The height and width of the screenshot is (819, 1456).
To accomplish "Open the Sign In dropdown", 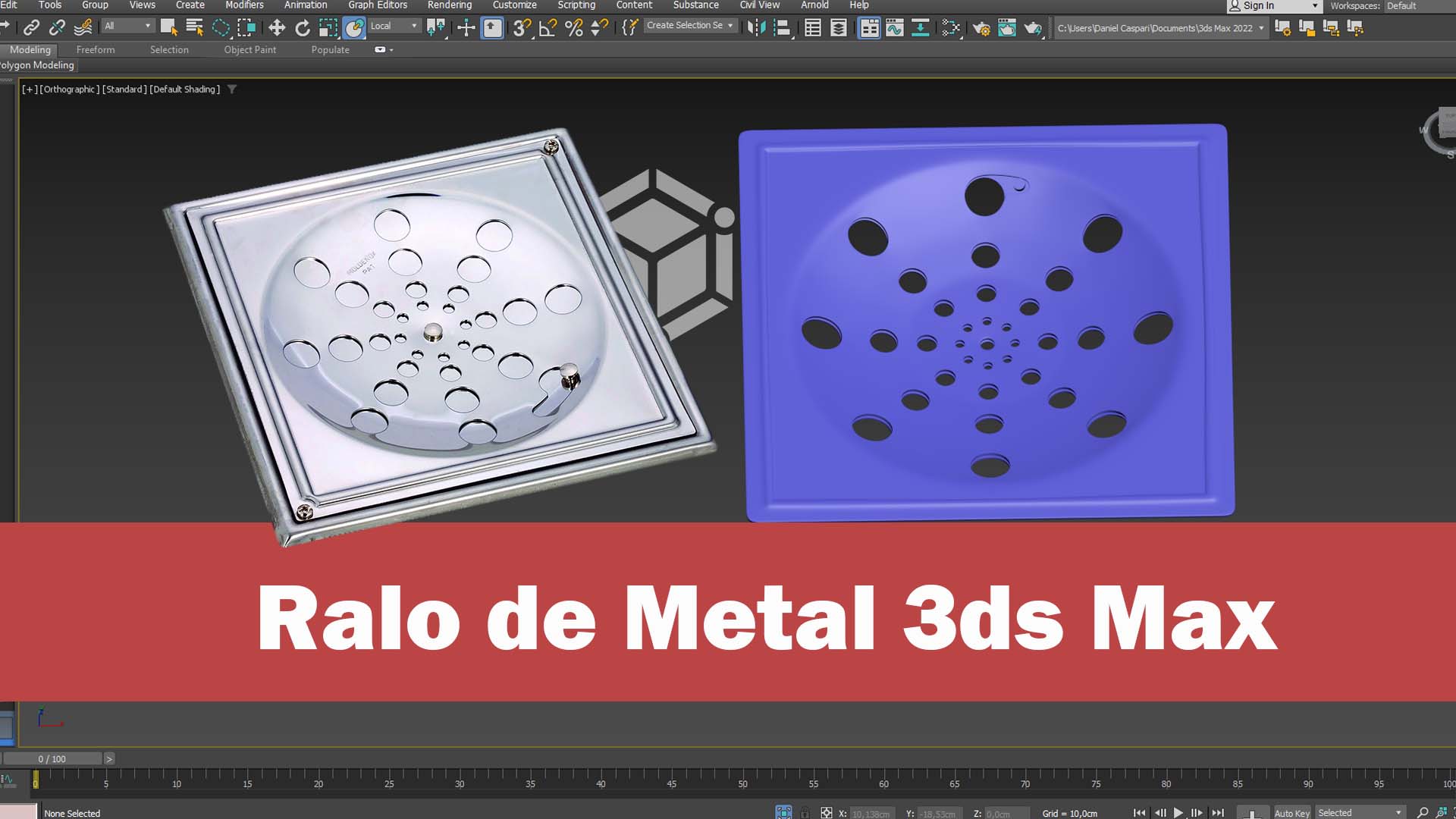I will coord(1274,5).
